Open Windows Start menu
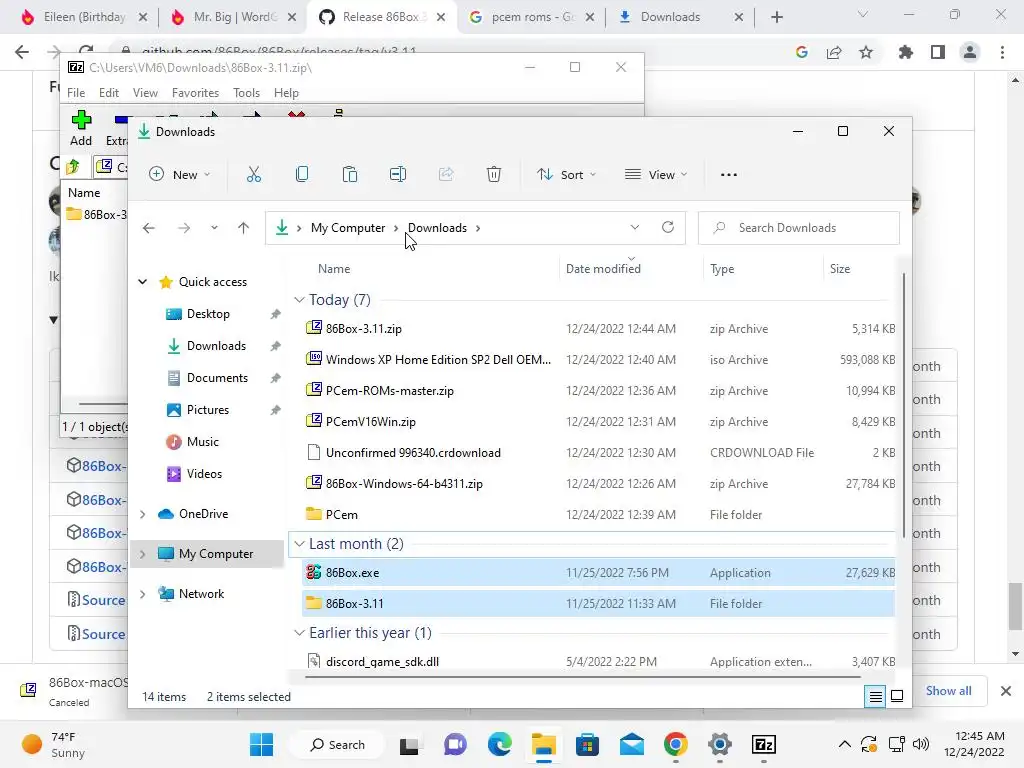The width and height of the screenshot is (1024, 768). coord(262,744)
